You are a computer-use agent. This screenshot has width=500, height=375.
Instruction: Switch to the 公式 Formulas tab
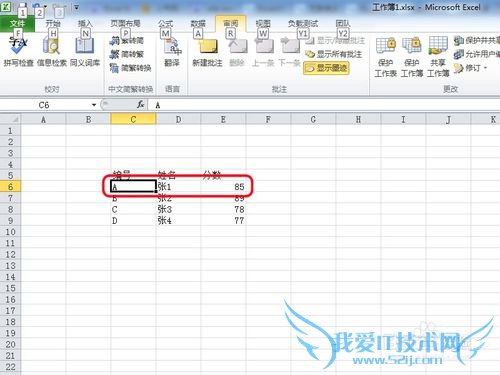165,24
